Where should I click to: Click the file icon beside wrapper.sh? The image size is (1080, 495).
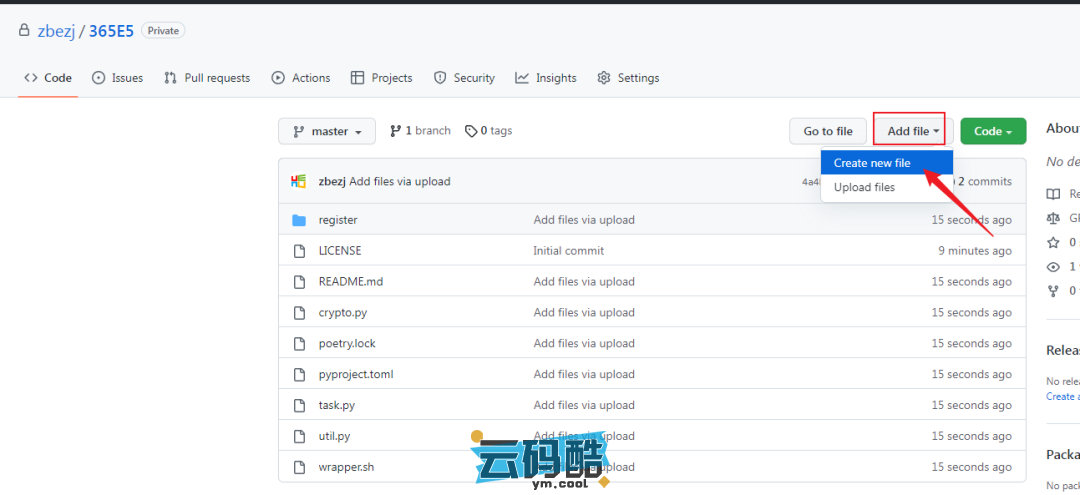298,467
